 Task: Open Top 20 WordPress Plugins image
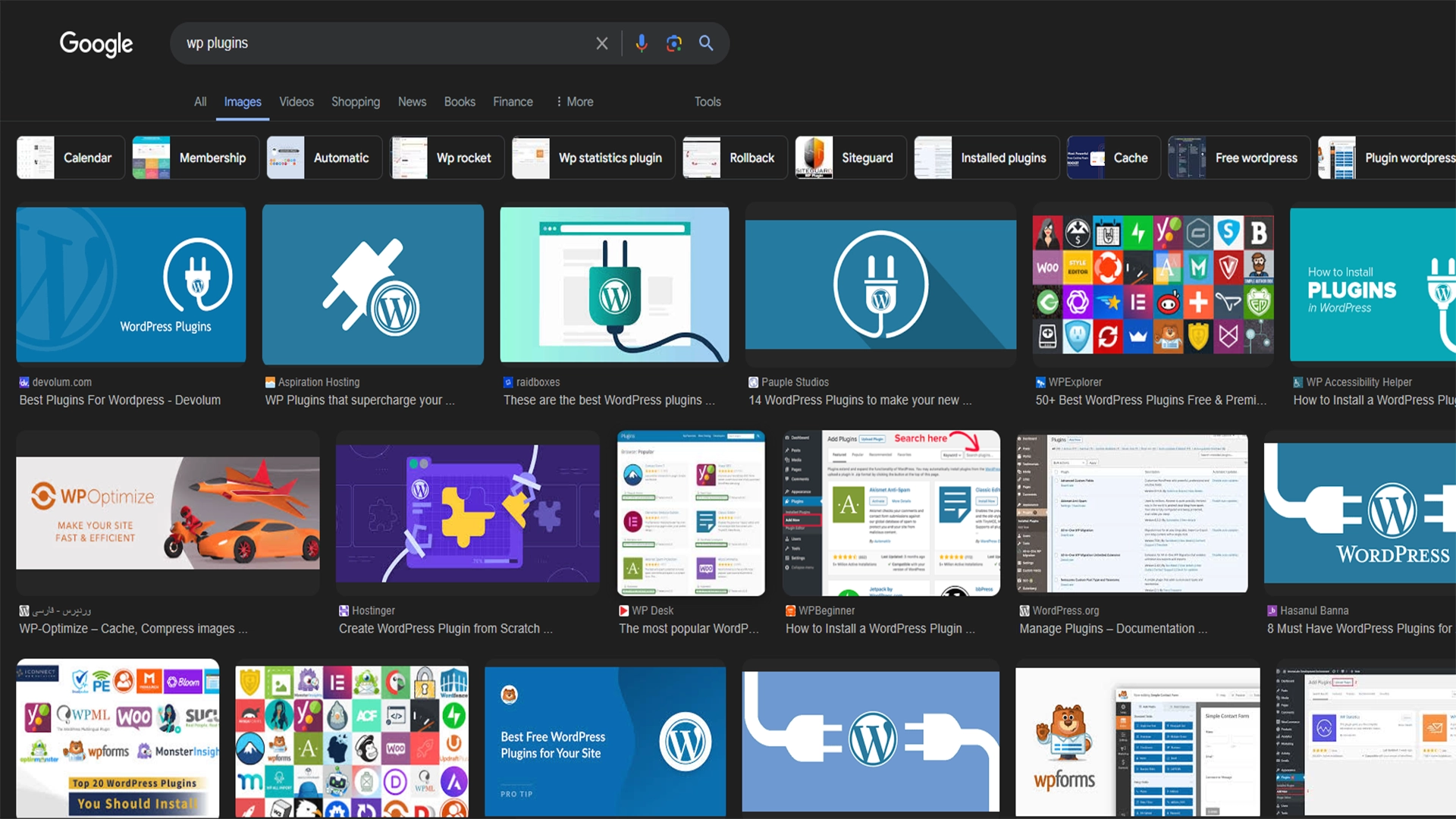(118, 738)
